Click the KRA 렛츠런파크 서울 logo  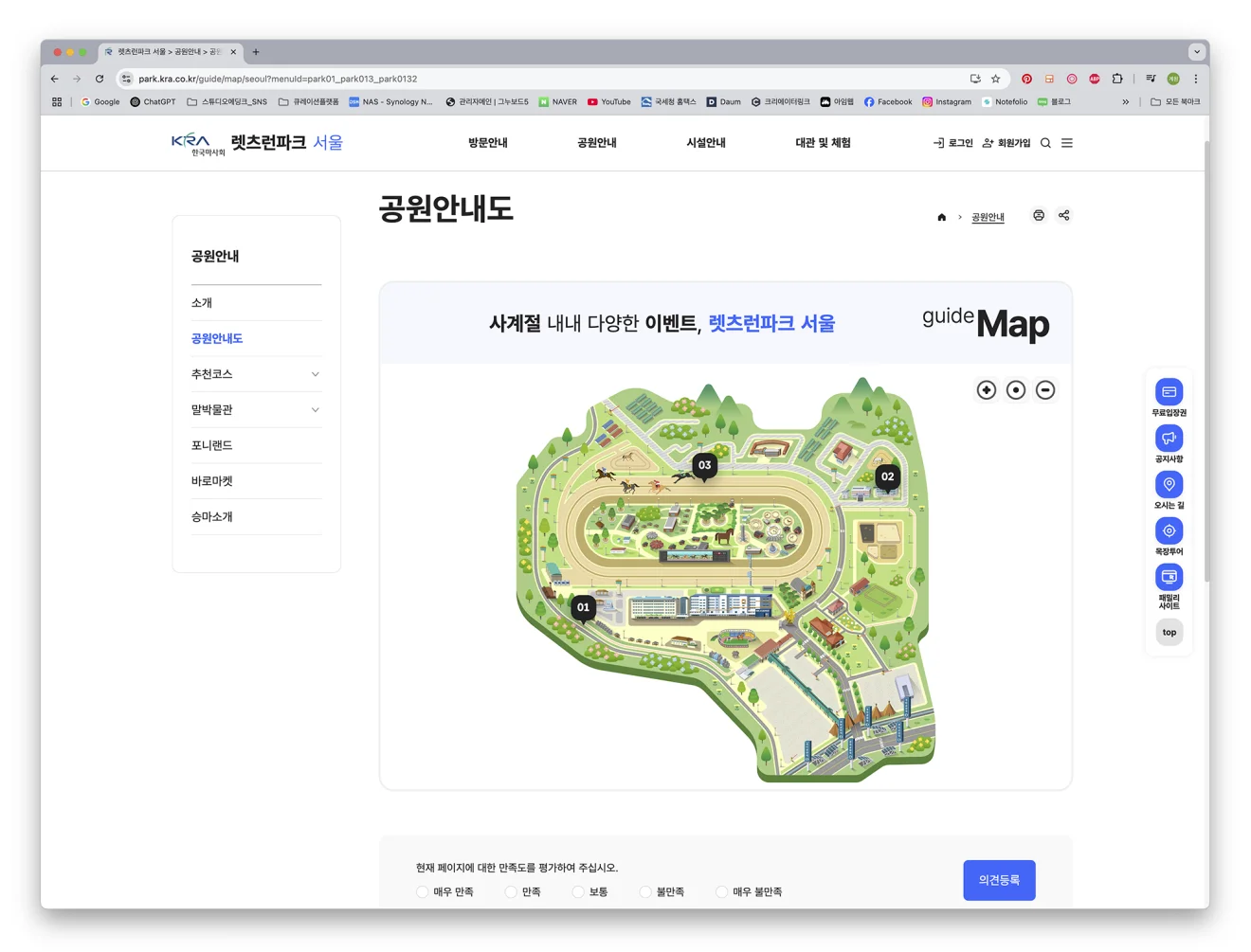click(x=257, y=143)
